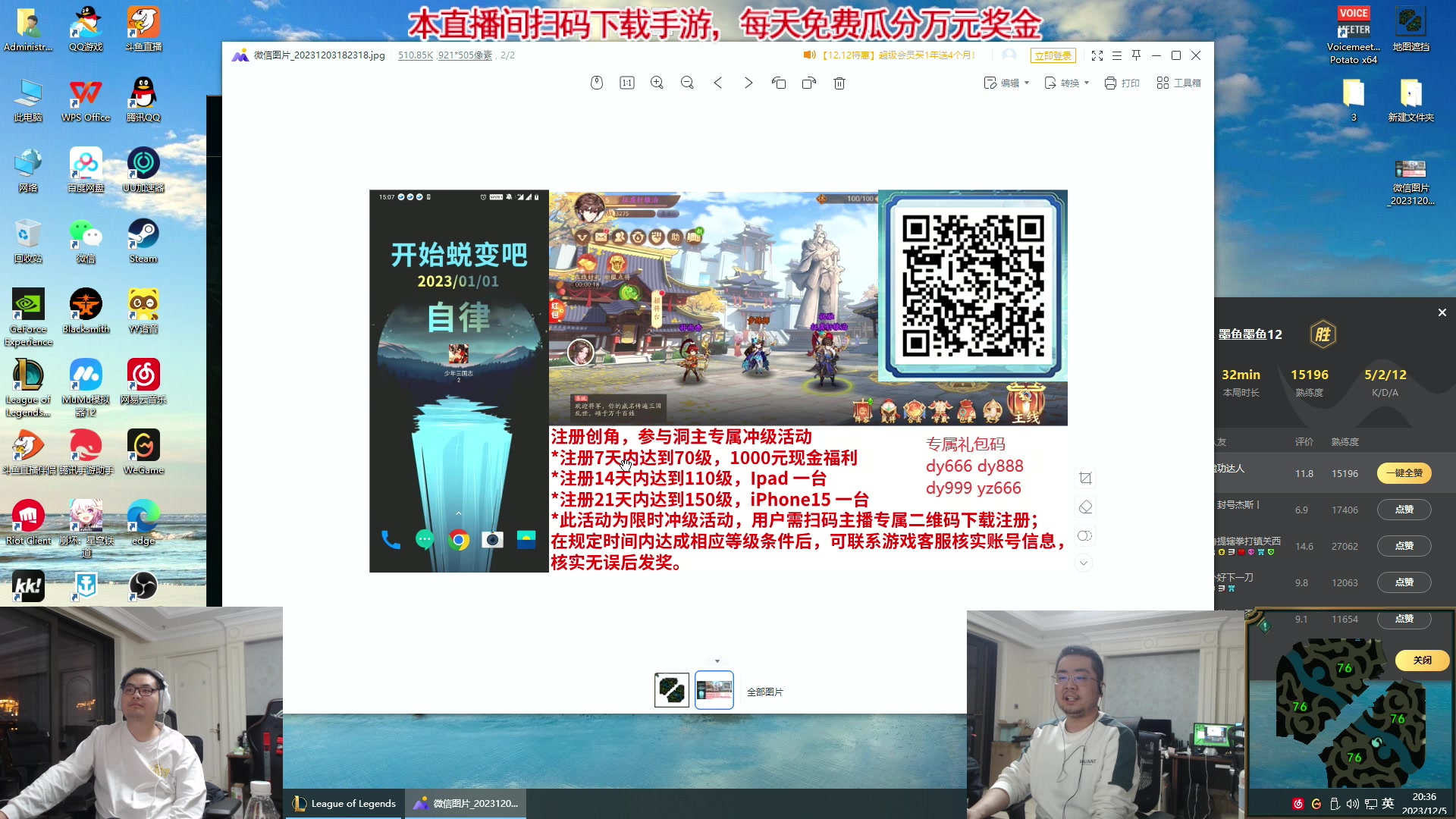Go to previous image arrow
Screen dimensions: 1456x819
click(x=718, y=83)
